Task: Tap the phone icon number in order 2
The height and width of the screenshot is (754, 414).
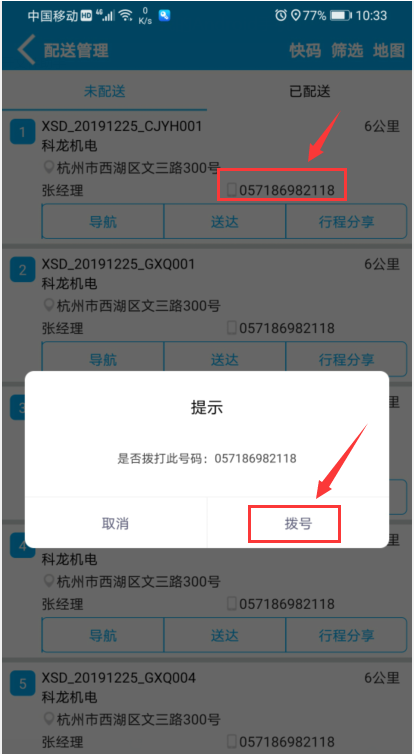Action: (281, 328)
